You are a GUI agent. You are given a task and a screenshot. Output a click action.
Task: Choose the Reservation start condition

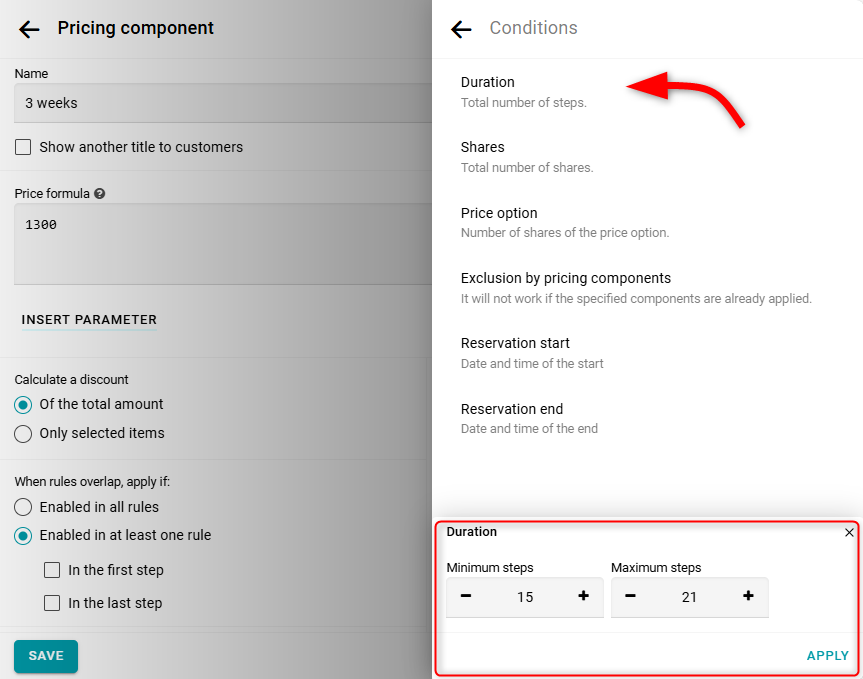pyautogui.click(x=515, y=344)
